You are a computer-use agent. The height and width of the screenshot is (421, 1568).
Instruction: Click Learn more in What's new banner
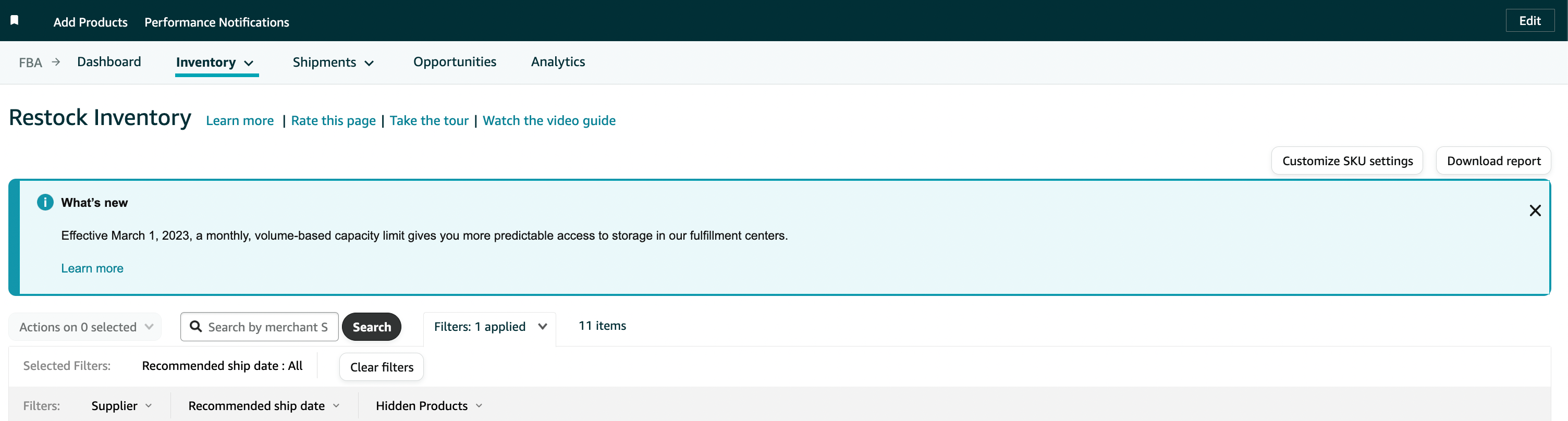tap(92, 268)
